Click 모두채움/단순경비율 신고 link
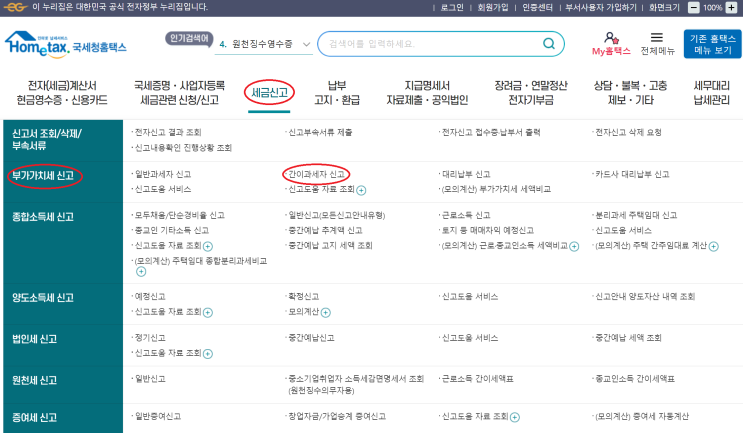The width and height of the screenshot is (743, 433). (x=180, y=216)
